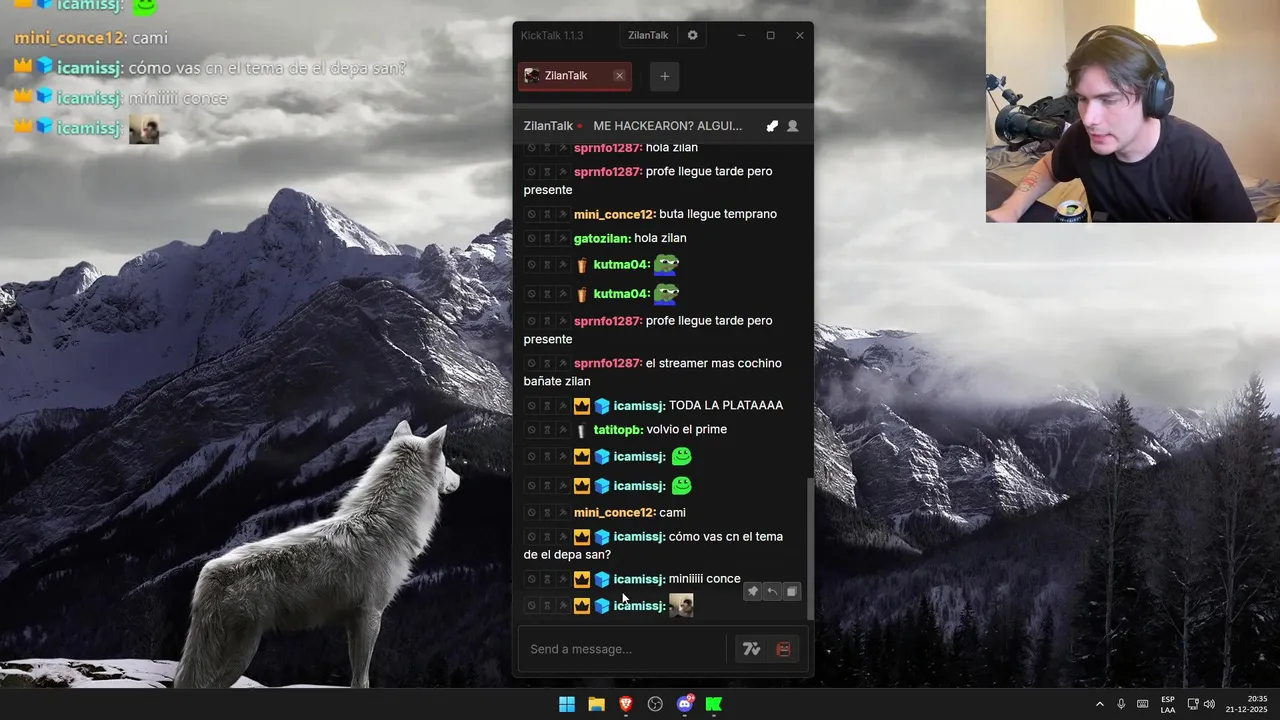Ban user on 'el streamer mas cochino' message

click(x=532, y=363)
